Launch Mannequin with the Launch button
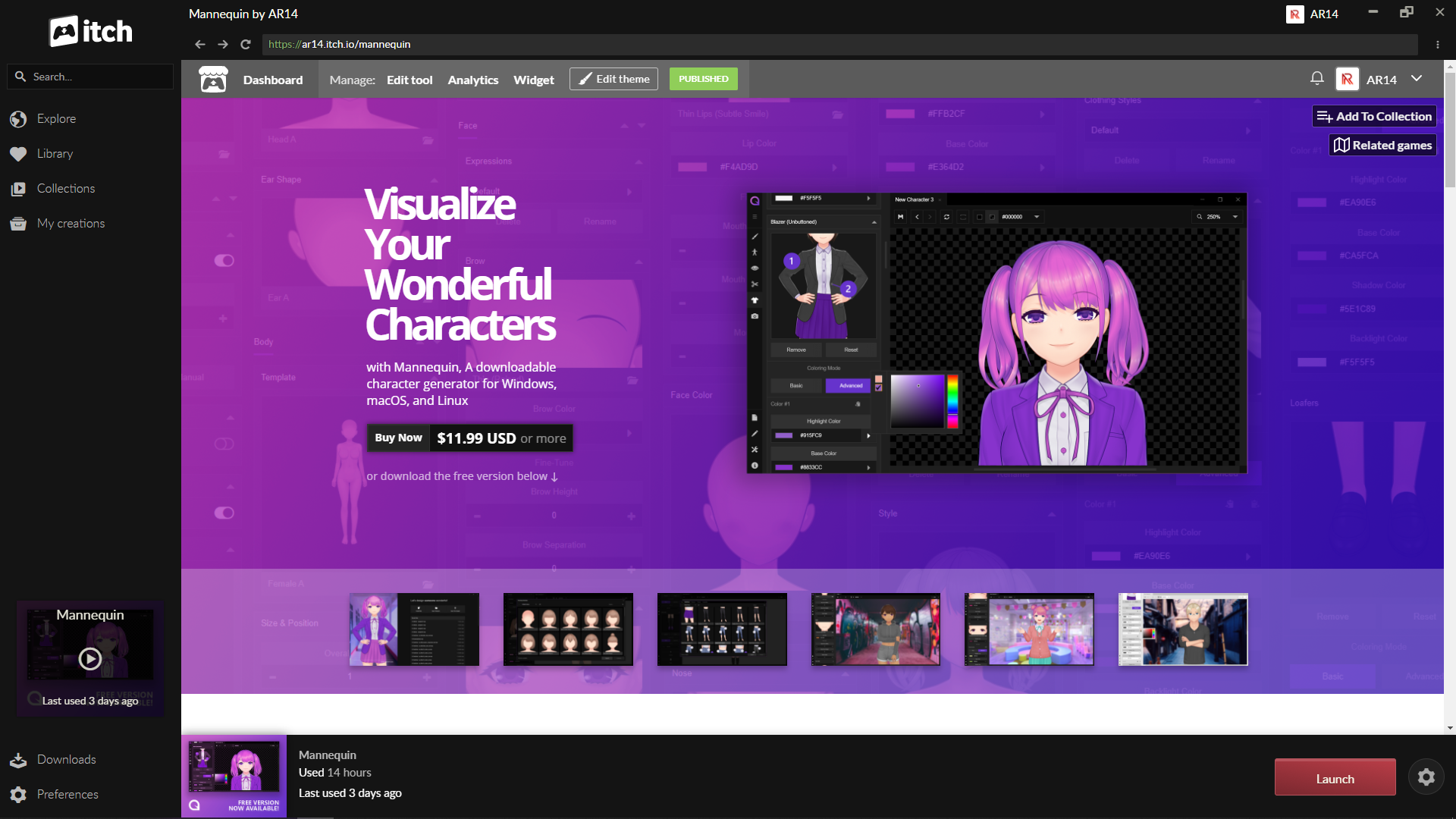 [x=1335, y=778]
